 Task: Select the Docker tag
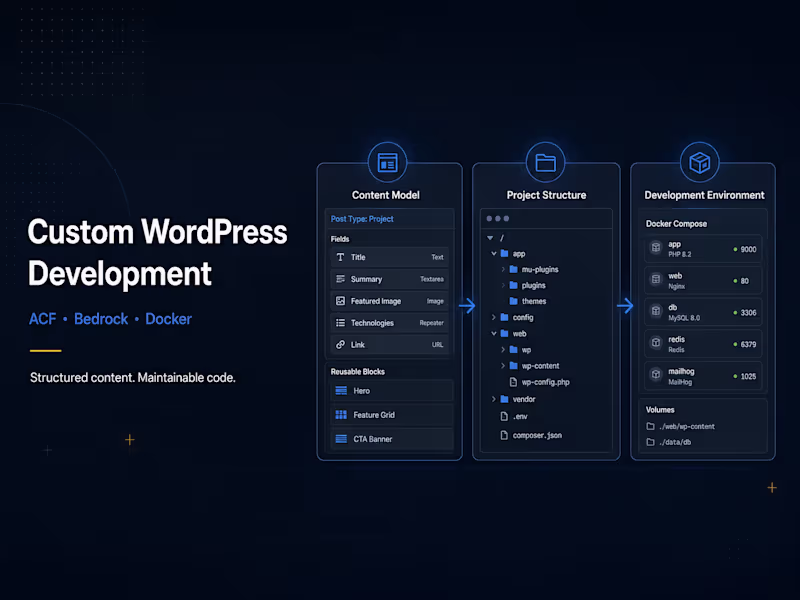(x=168, y=319)
